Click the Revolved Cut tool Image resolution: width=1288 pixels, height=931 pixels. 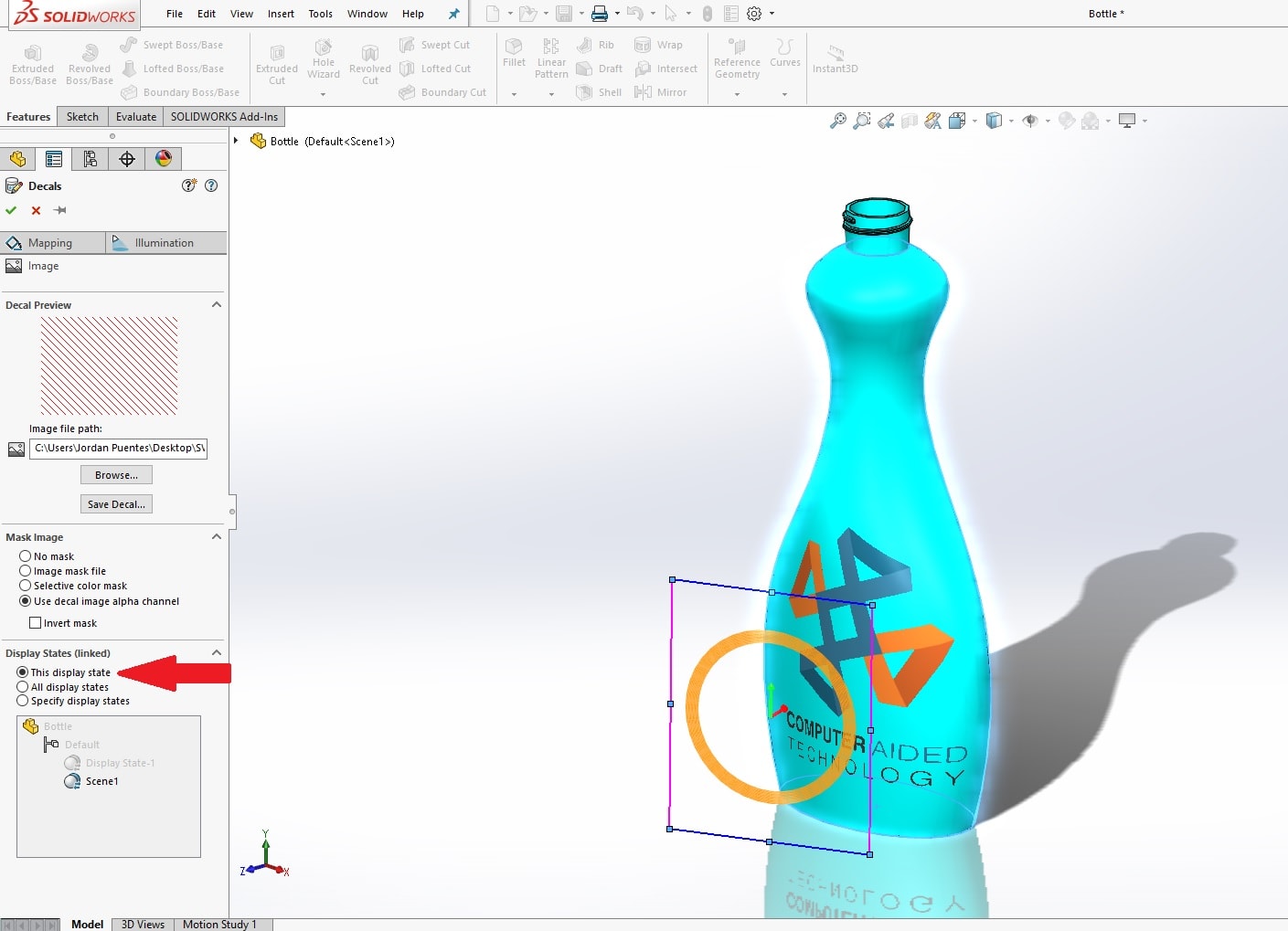(x=370, y=65)
